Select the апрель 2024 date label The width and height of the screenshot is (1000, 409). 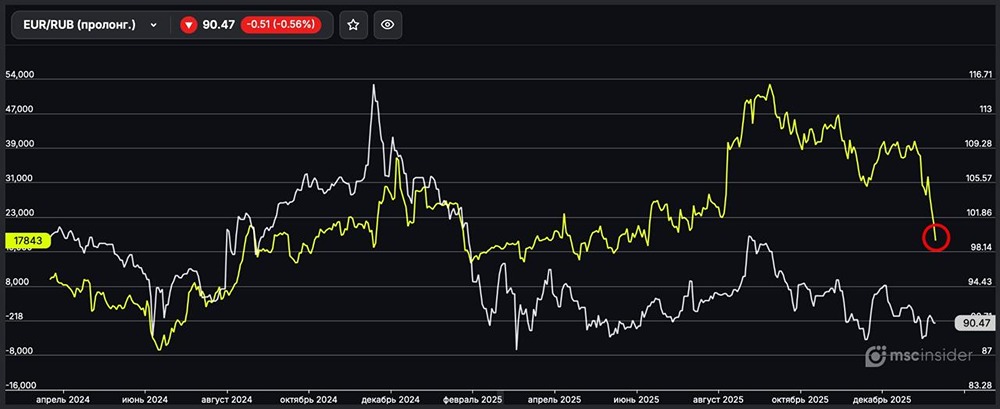(x=64, y=399)
